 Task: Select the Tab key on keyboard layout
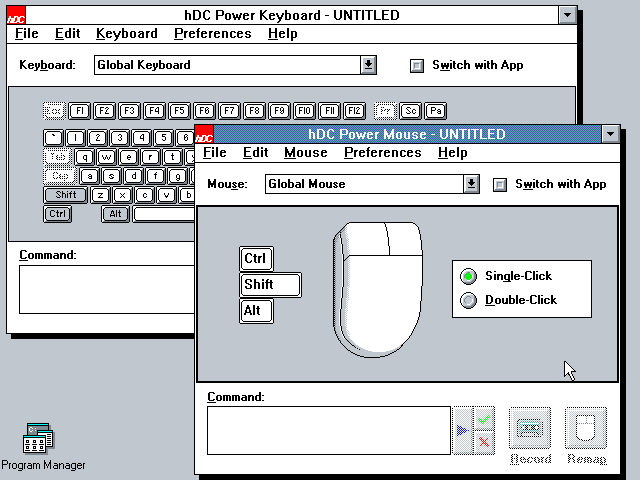click(58, 156)
